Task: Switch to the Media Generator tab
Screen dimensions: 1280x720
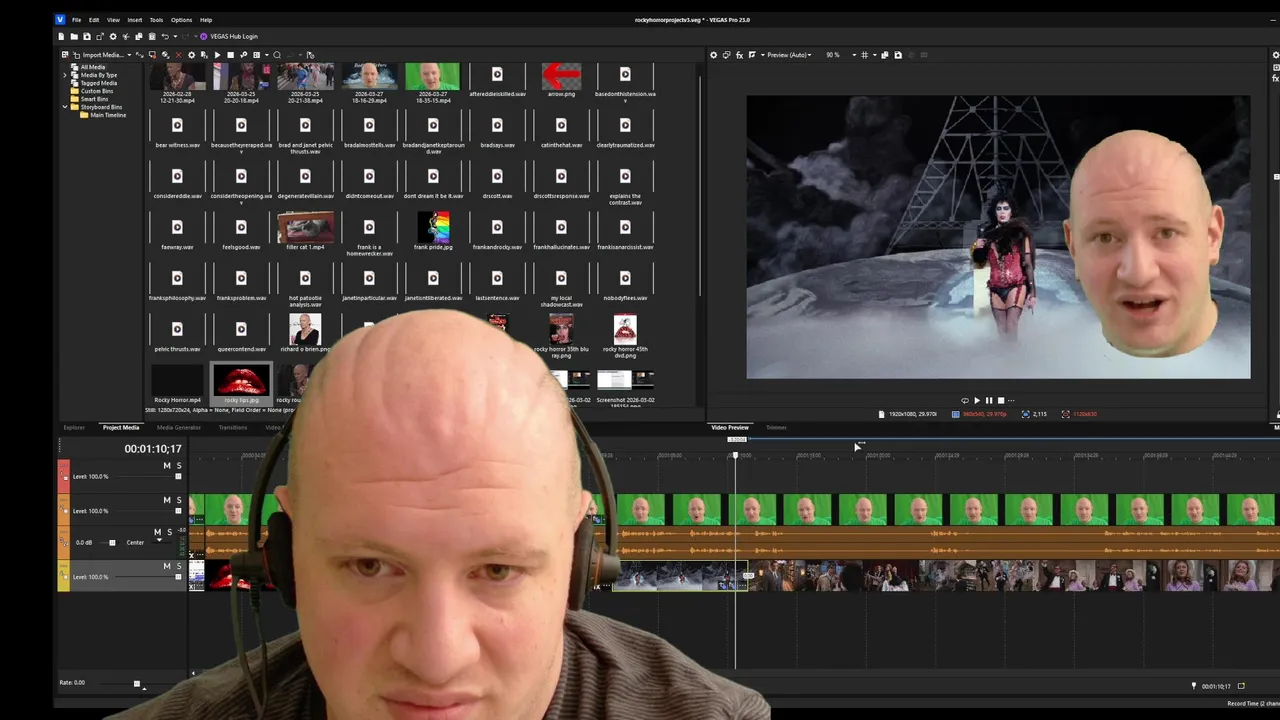Action: [x=179, y=428]
